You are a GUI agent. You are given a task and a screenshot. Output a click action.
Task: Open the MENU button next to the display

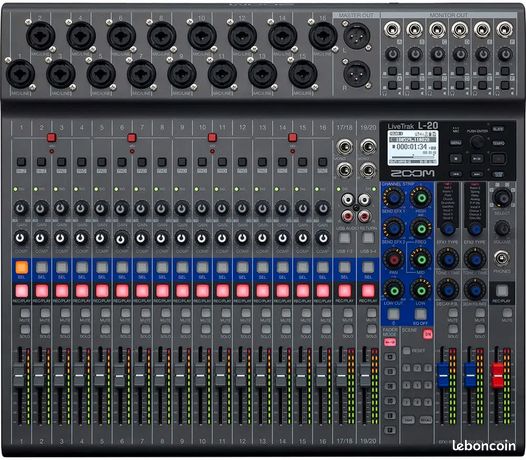pyautogui.click(x=456, y=143)
